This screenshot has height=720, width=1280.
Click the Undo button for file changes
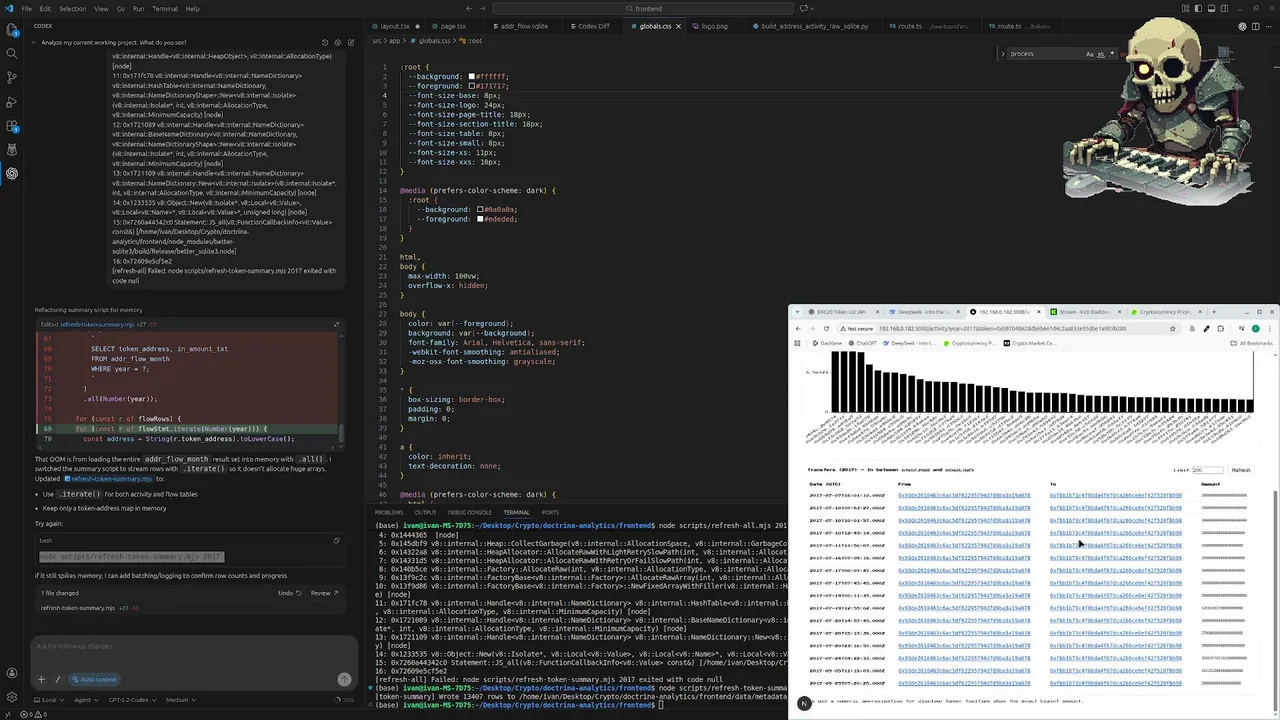coord(288,593)
